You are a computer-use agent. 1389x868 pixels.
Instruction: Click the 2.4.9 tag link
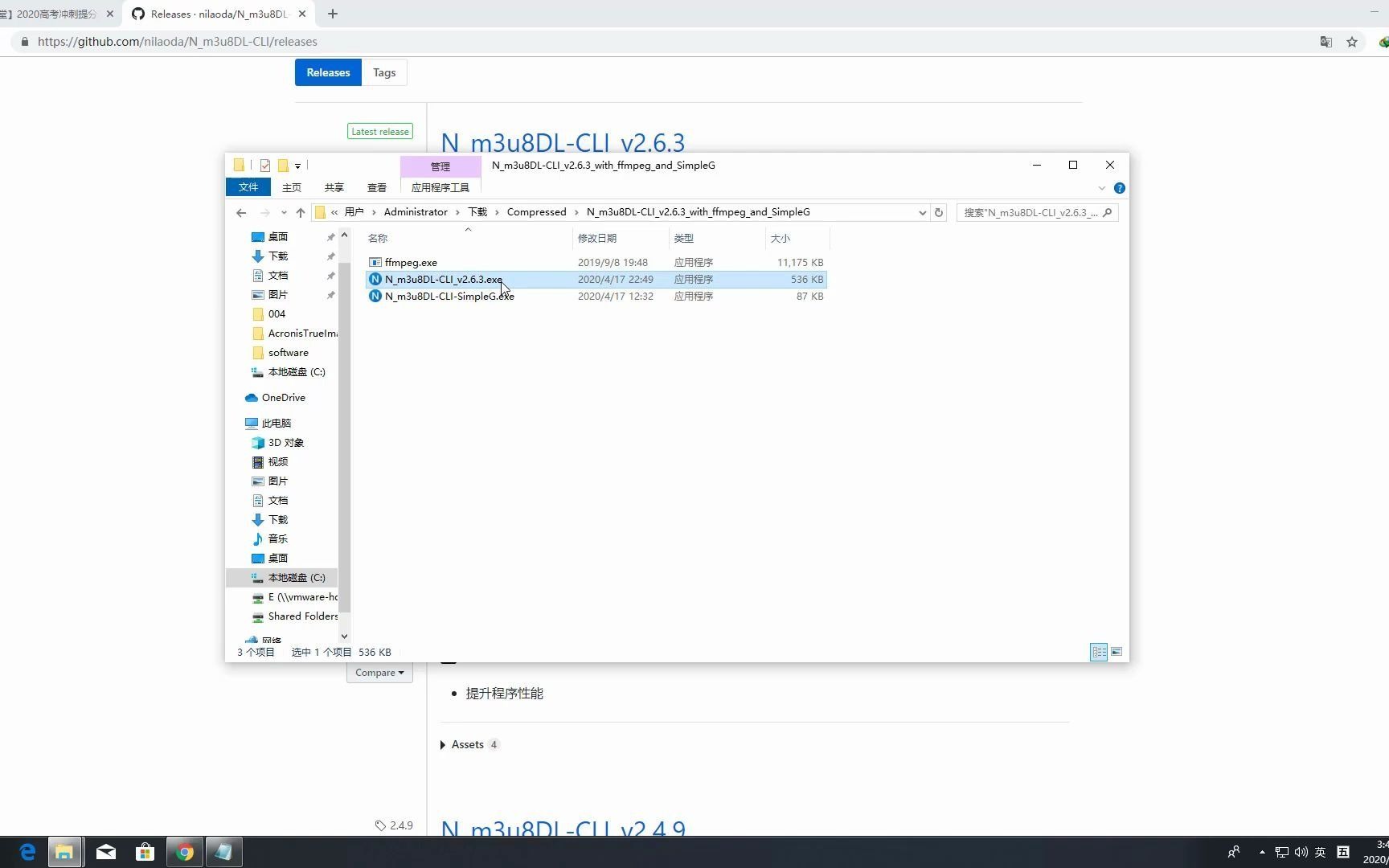[394, 825]
